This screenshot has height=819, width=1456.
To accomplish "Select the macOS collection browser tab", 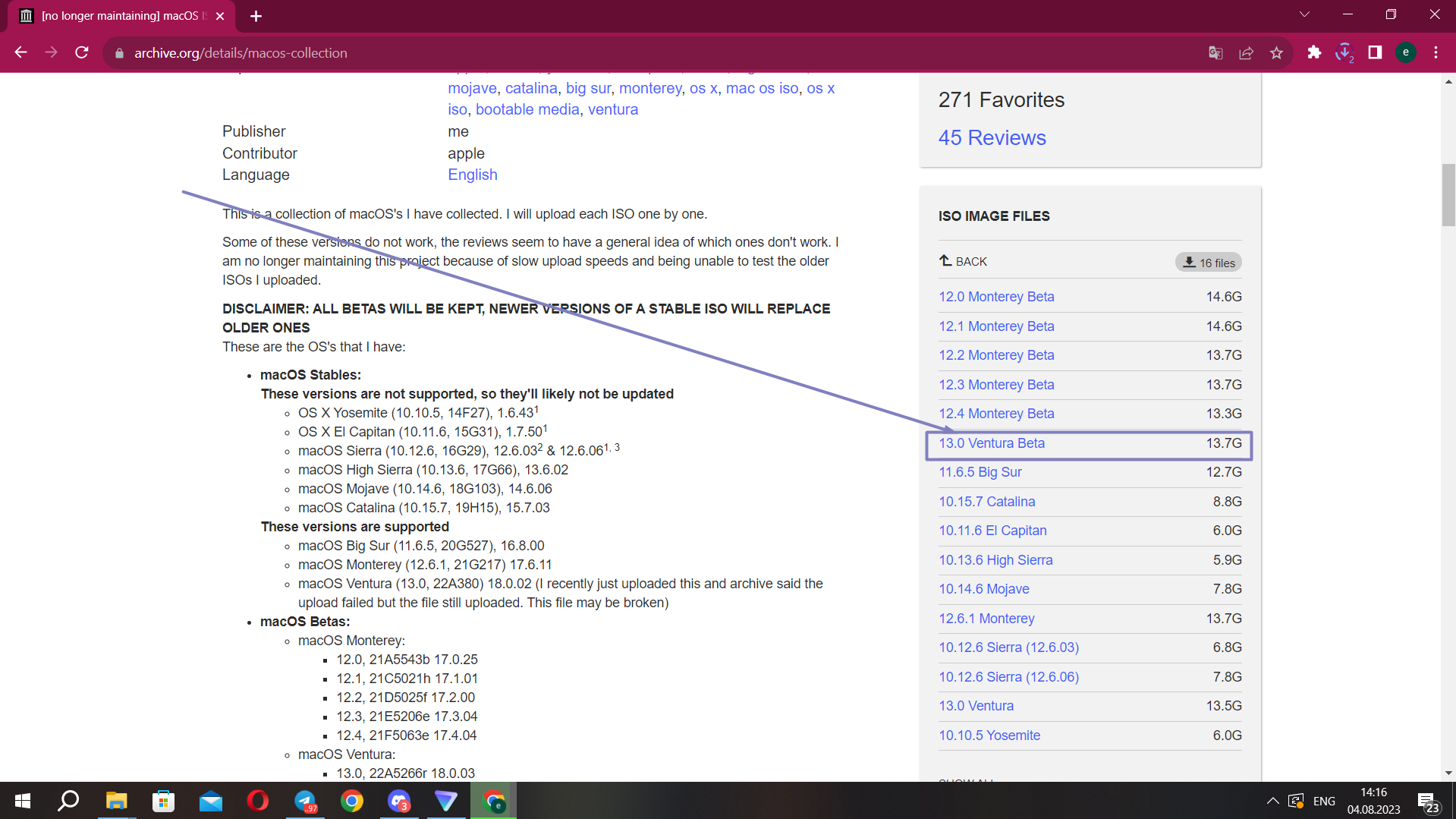I will (x=121, y=16).
